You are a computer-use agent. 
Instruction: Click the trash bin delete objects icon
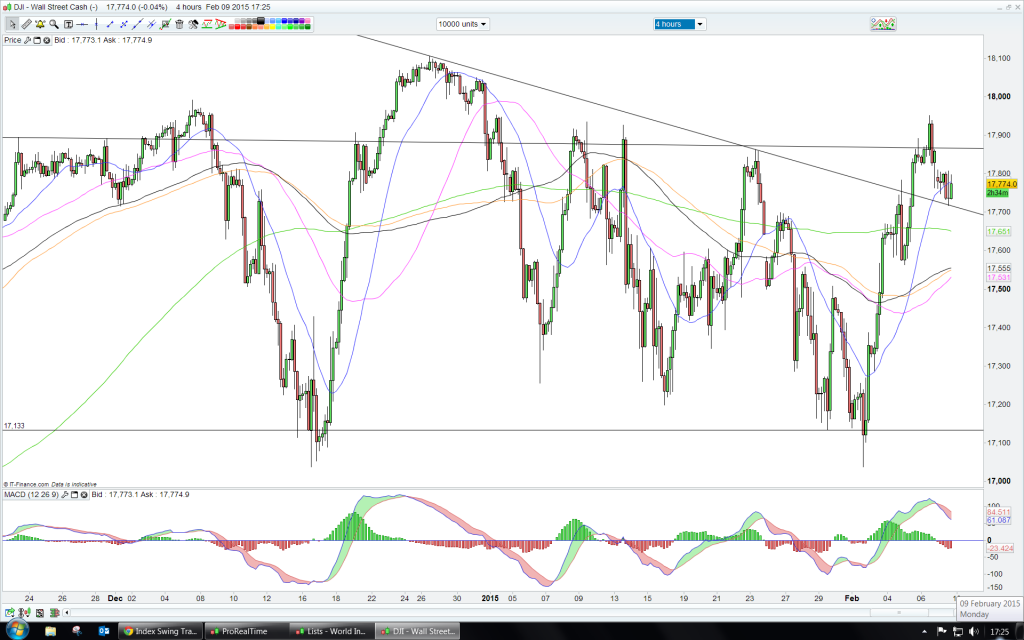click(x=180, y=24)
